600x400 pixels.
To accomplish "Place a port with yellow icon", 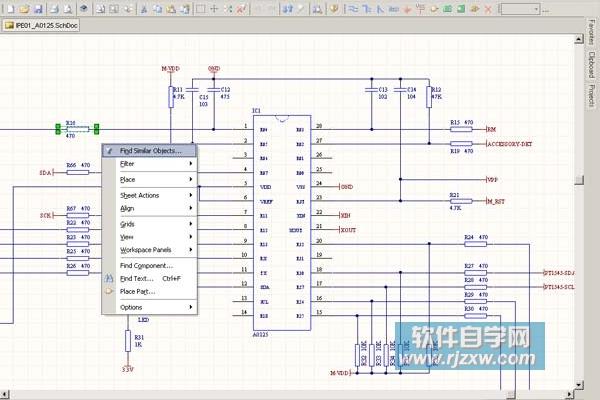I will [475, 8].
